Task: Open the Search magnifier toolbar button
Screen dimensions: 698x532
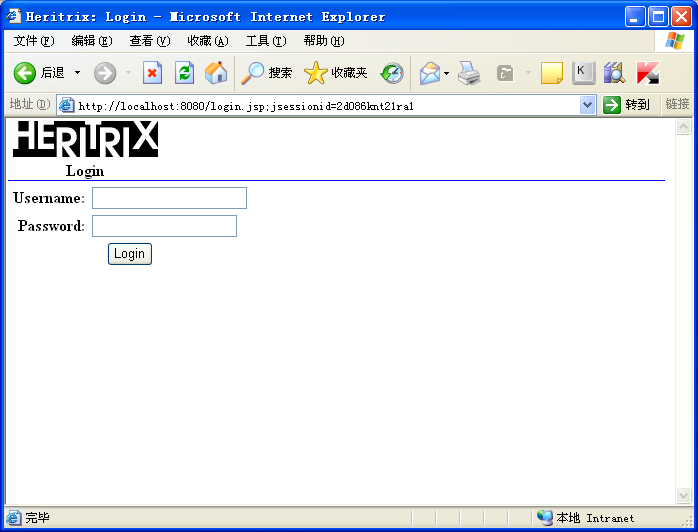Action: (266, 73)
